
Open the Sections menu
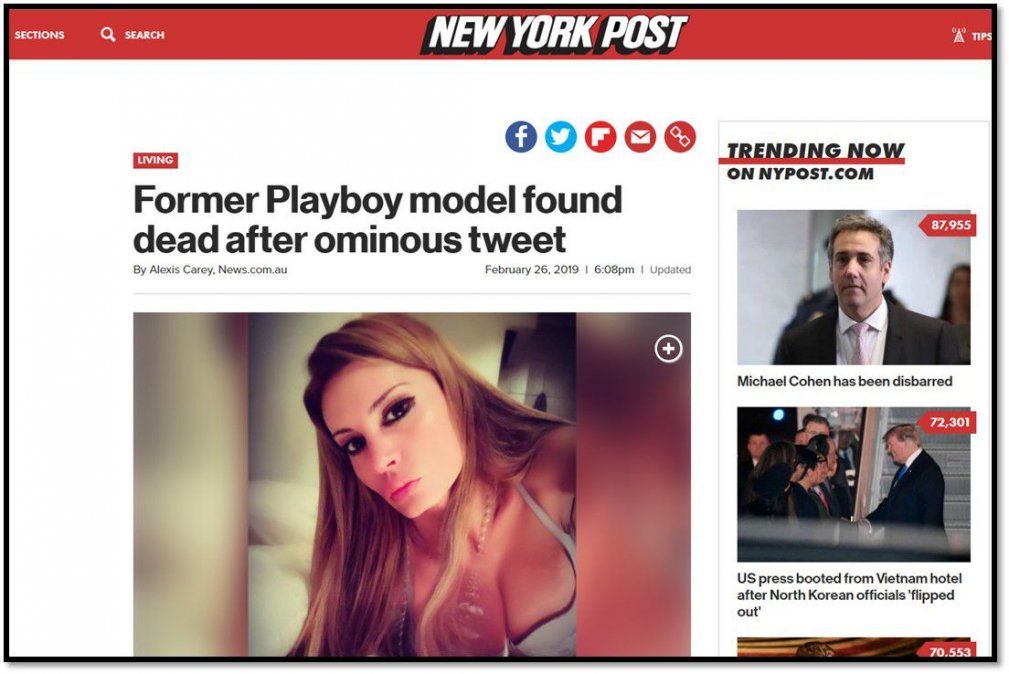tap(39, 35)
